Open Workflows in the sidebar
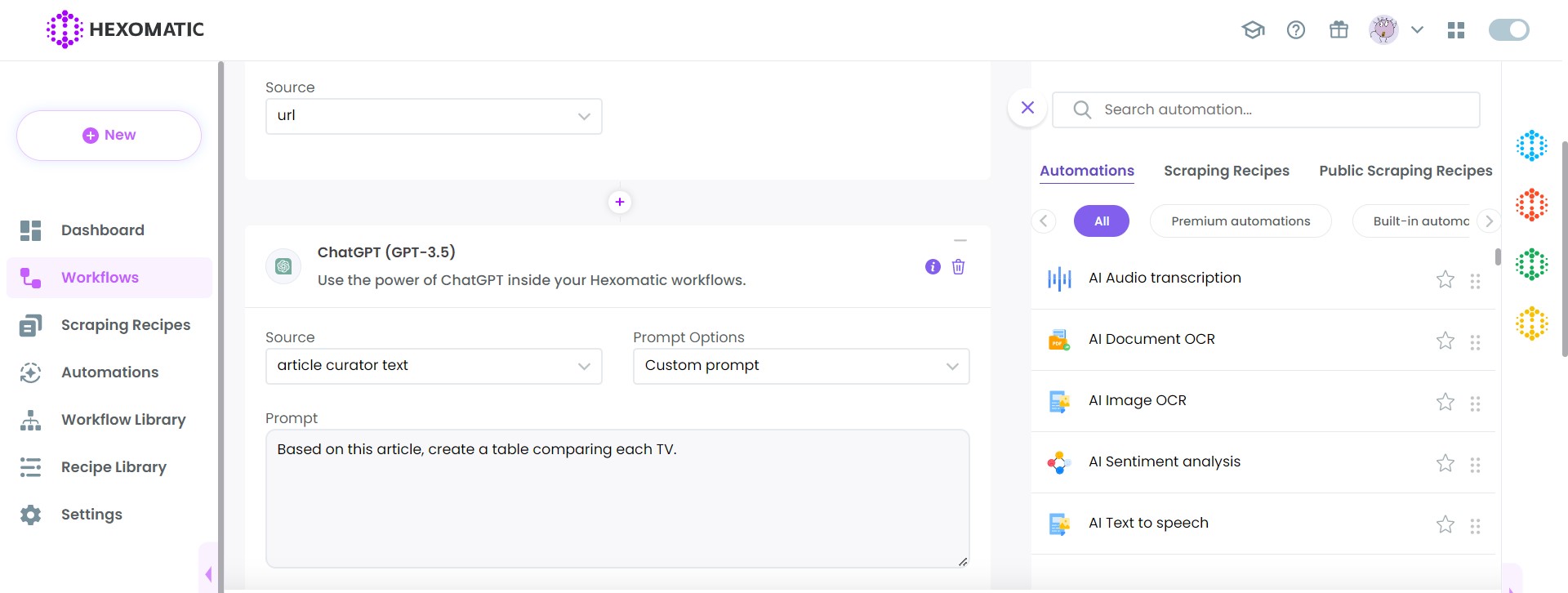Screen dimensions: 1568x593 click(x=109, y=278)
